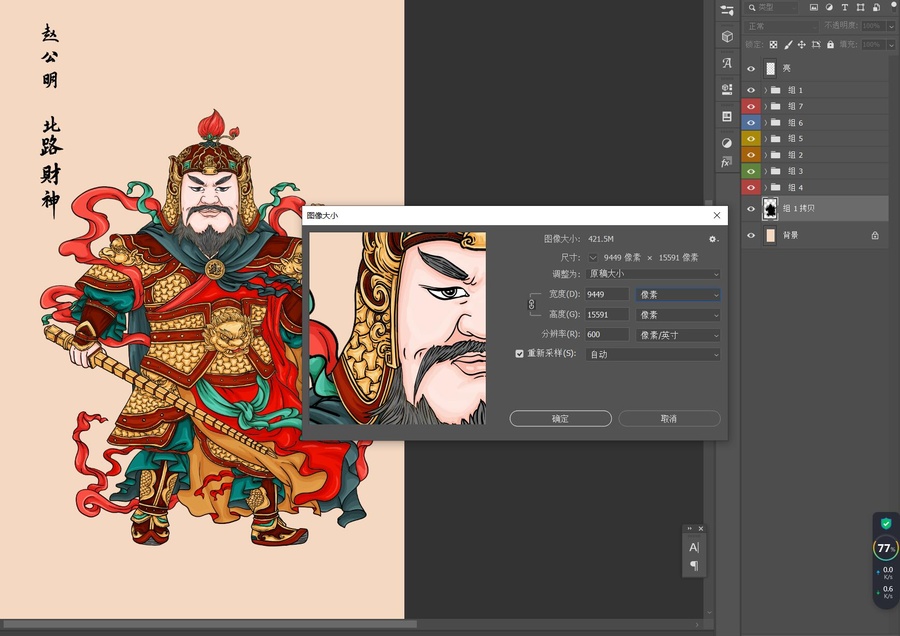Expand the 组 4 group arrow

point(766,187)
